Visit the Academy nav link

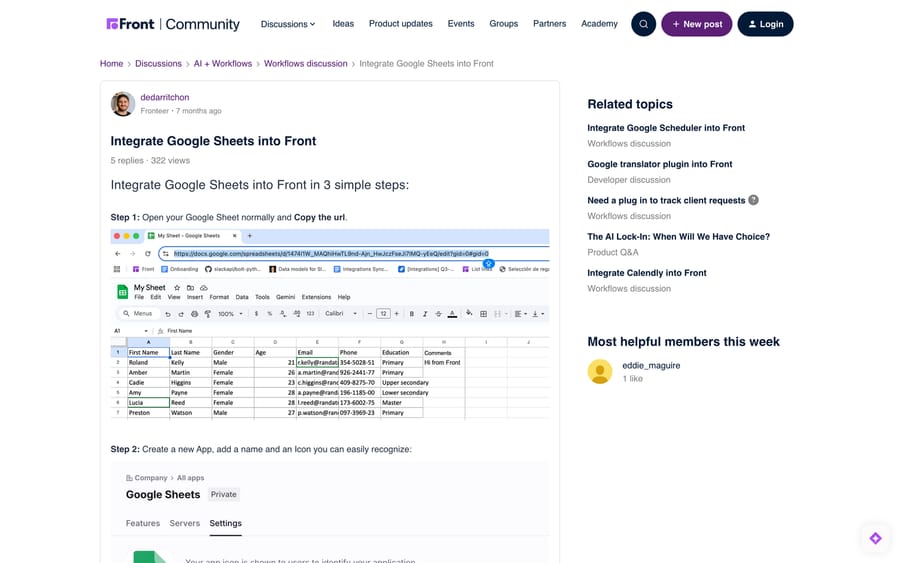click(x=599, y=24)
